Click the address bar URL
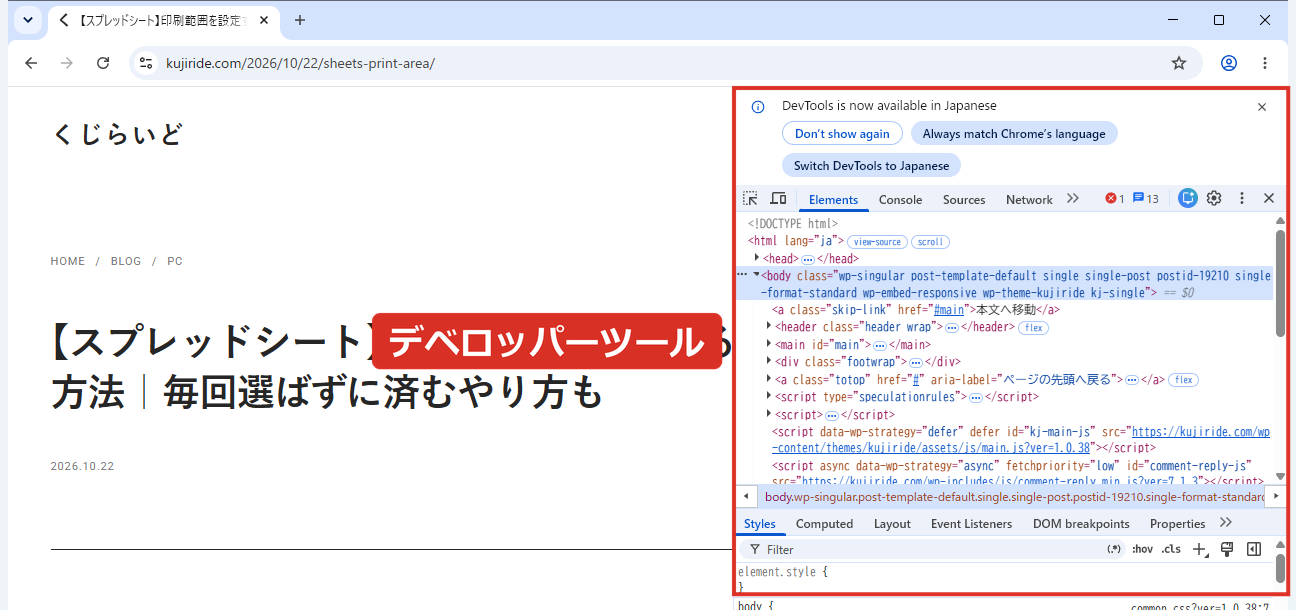 [300, 63]
